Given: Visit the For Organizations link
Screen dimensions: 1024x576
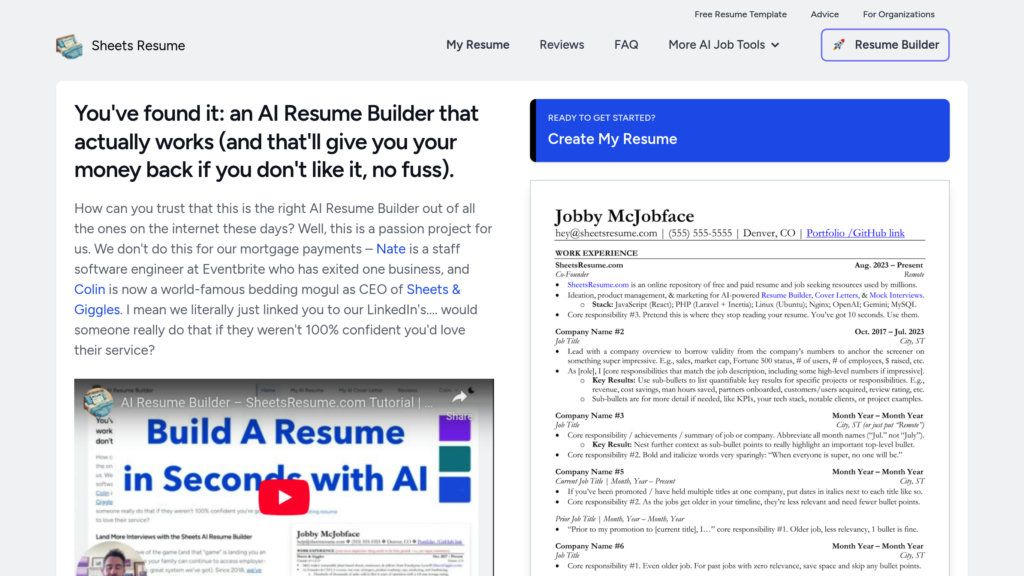Looking at the screenshot, I should tap(899, 14).
